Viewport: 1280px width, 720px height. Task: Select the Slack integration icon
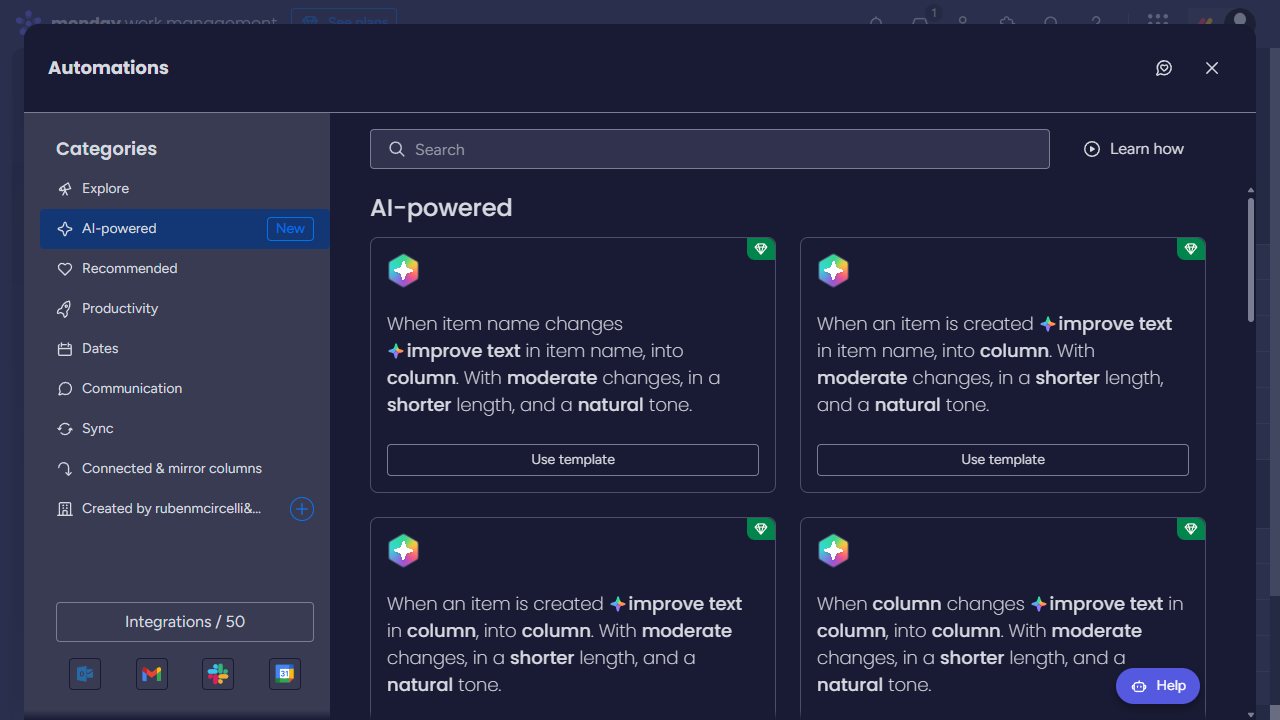pyautogui.click(x=218, y=675)
